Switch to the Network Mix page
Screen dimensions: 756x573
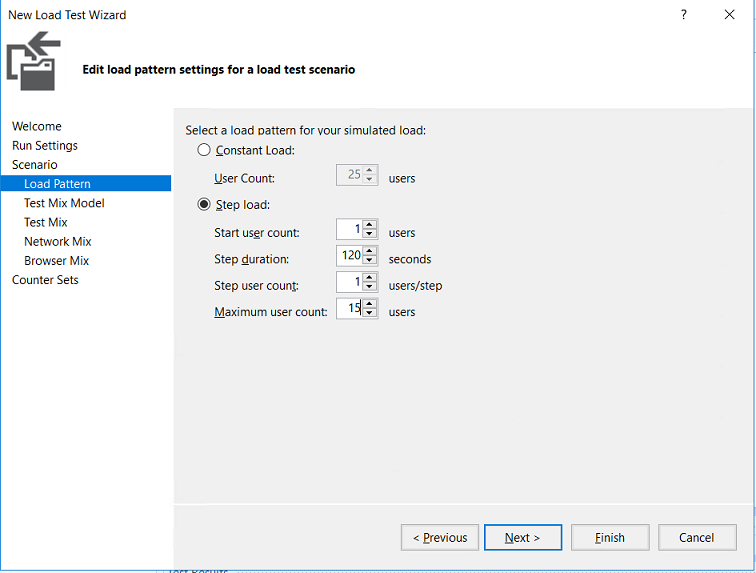click(58, 241)
